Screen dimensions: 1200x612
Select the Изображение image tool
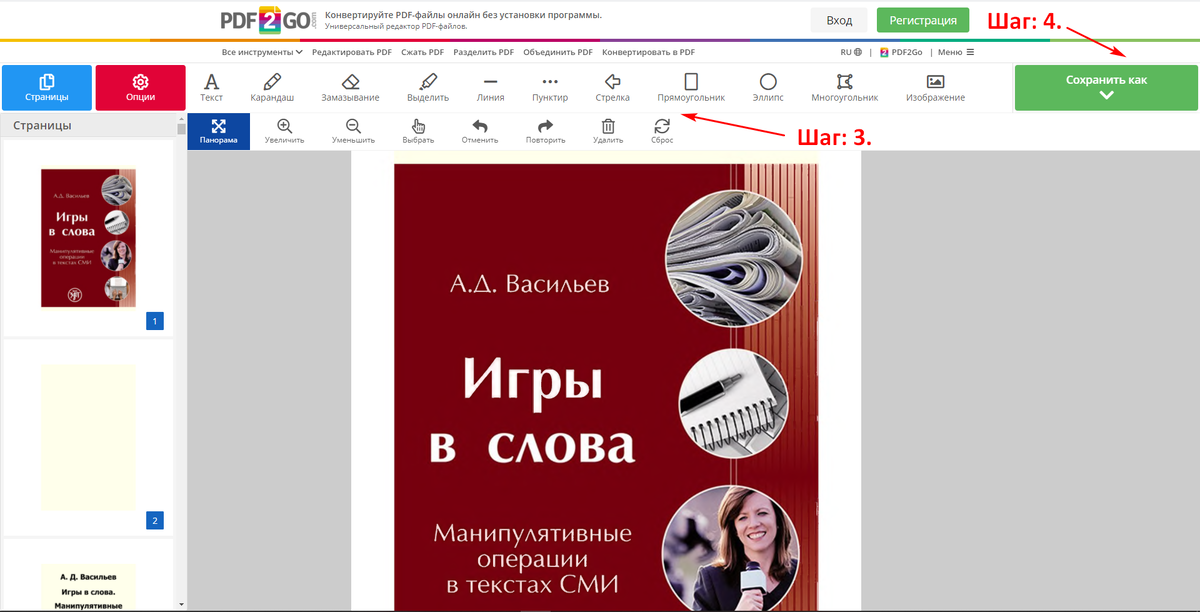935,88
